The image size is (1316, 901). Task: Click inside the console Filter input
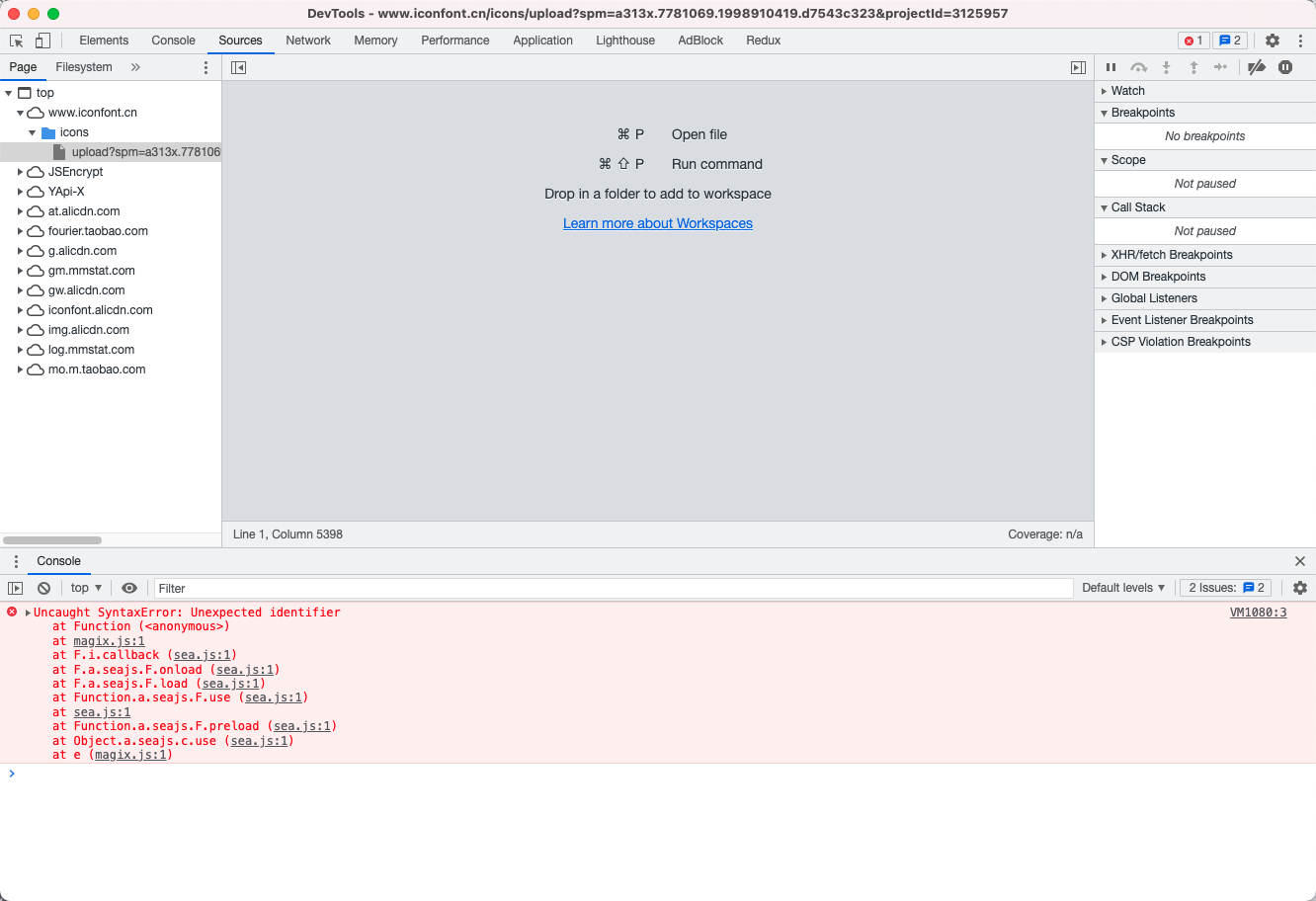[395, 588]
